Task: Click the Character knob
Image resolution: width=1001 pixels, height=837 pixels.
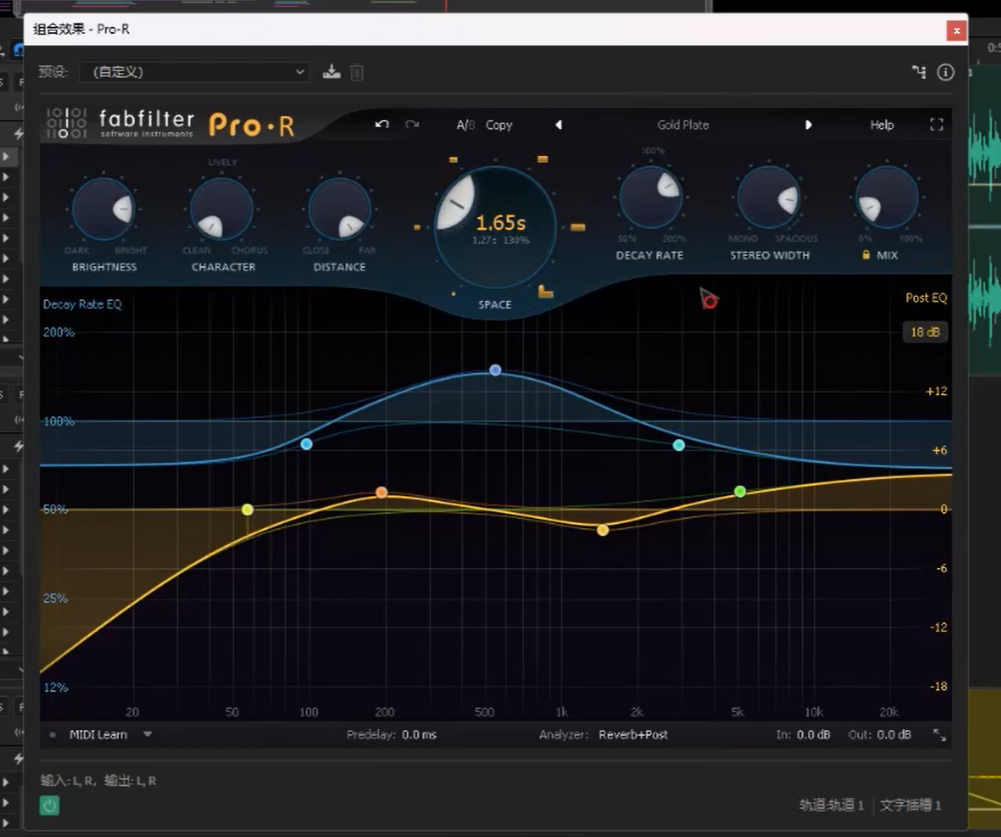Action: click(x=222, y=209)
